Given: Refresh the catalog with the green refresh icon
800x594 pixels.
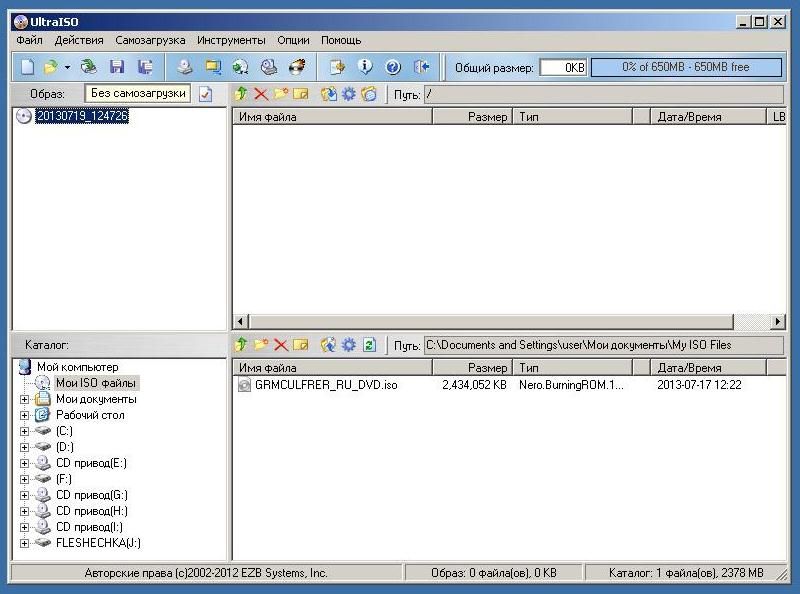Looking at the screenshot, I should 369,345.
